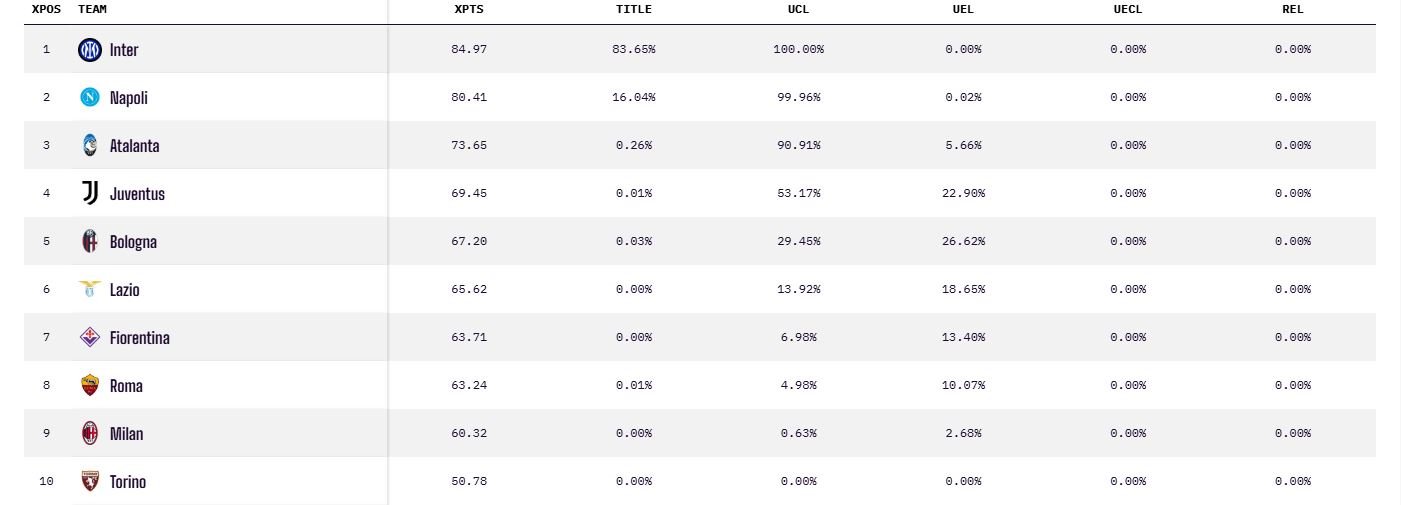Viewport: 1401px width, 505px height.
Task: Sort by the UEL column header
Action: tap(963, 9)
